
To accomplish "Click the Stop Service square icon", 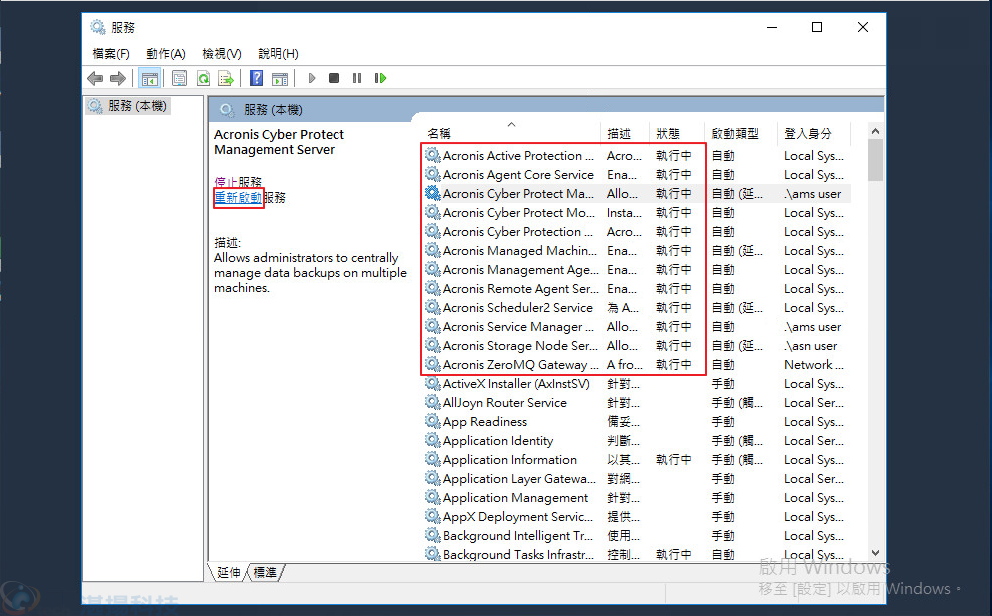I will [x=334, y=78].
